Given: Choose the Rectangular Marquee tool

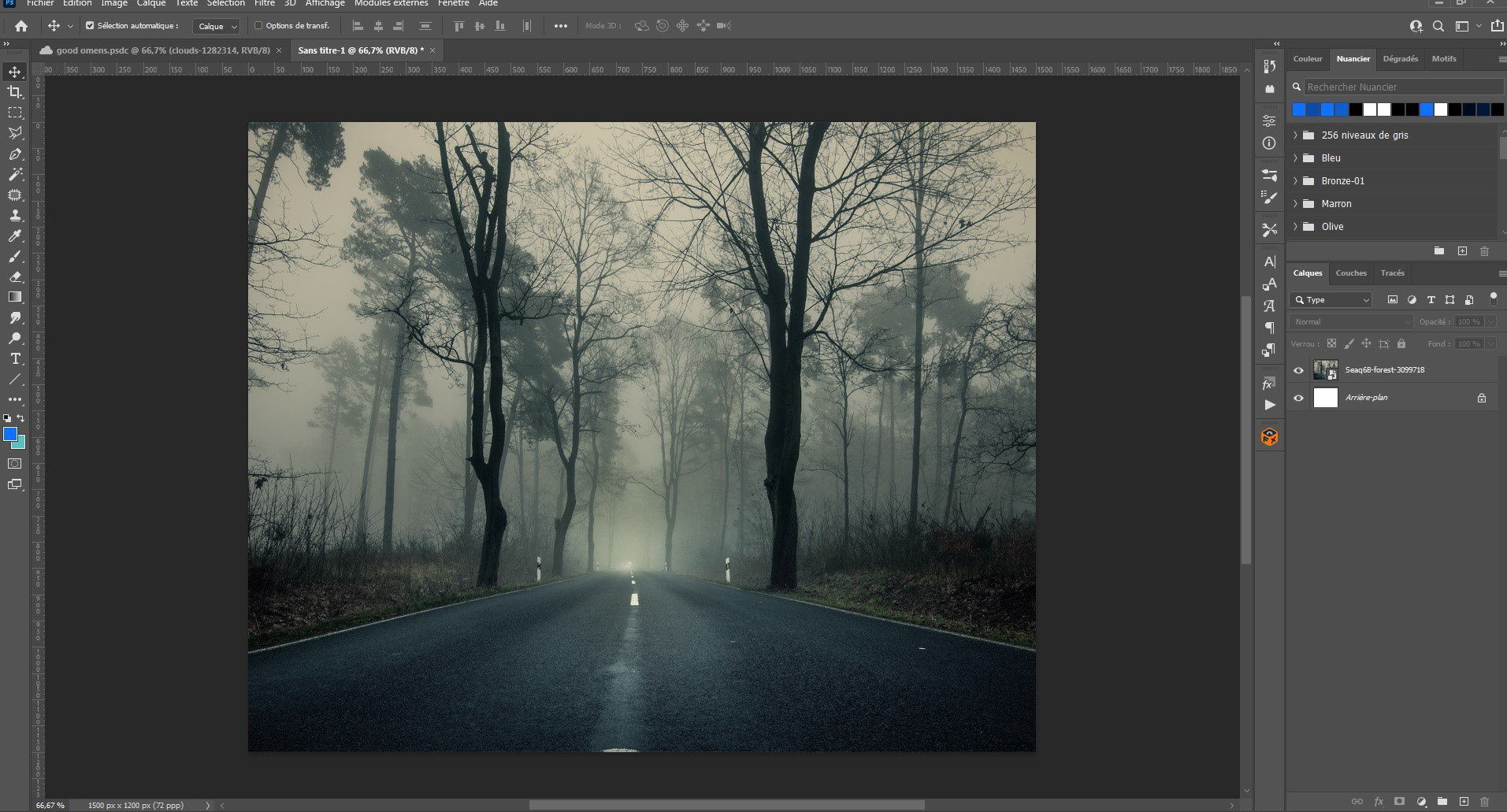Looking at the screenshot, I should coord(15,113).
